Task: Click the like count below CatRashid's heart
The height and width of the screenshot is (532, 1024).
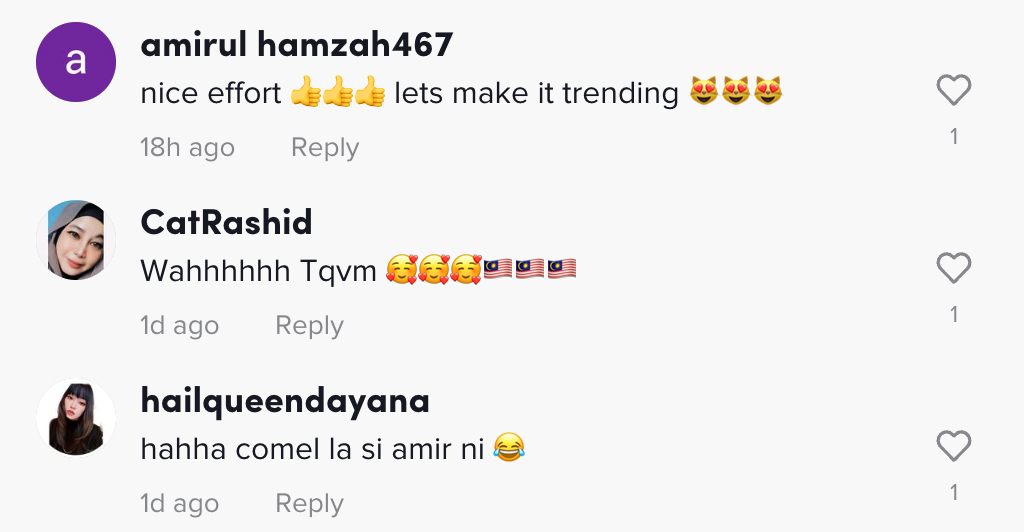Action: click(x=954, y=315)
